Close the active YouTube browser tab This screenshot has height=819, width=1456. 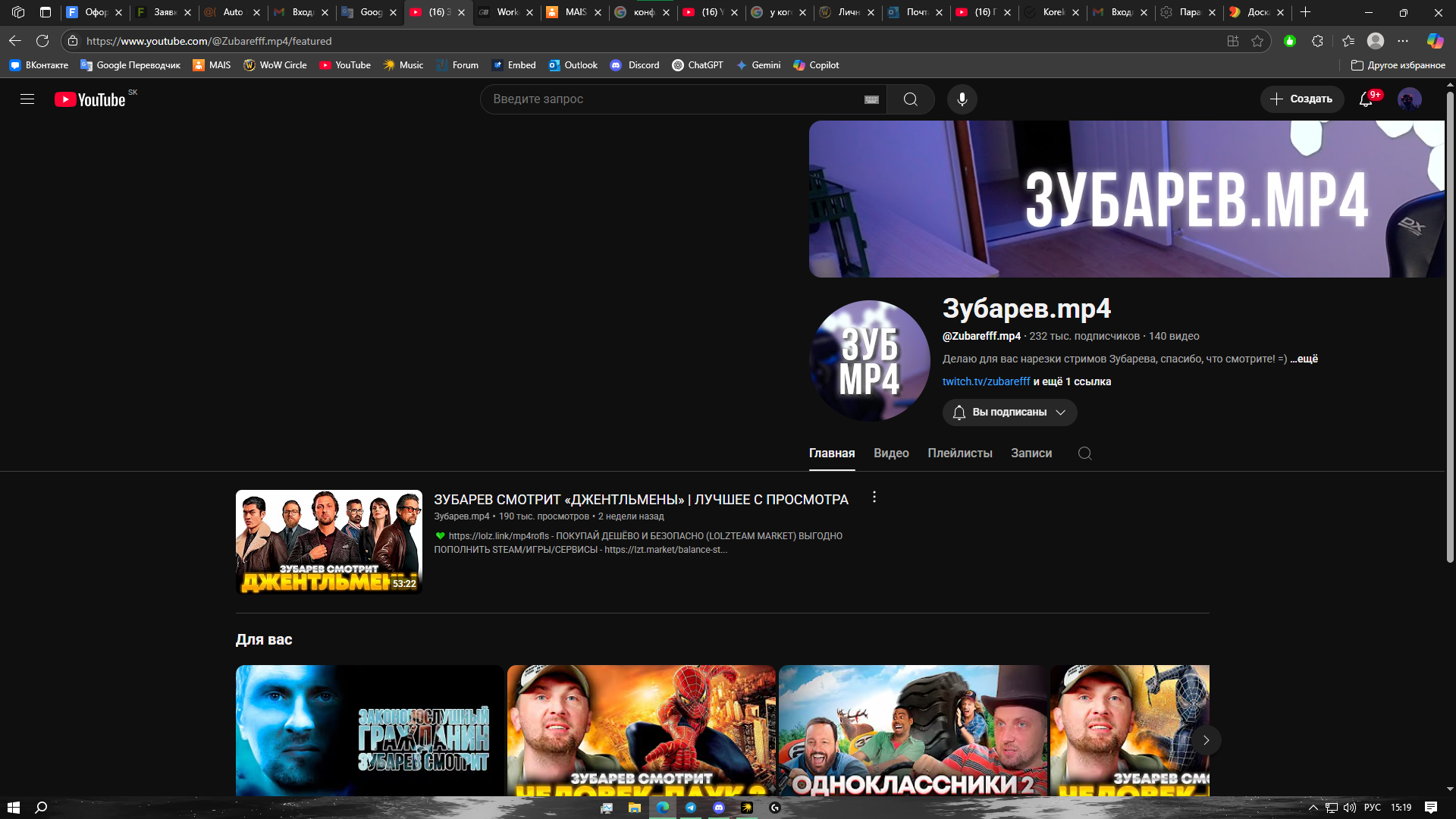[461, 12]
